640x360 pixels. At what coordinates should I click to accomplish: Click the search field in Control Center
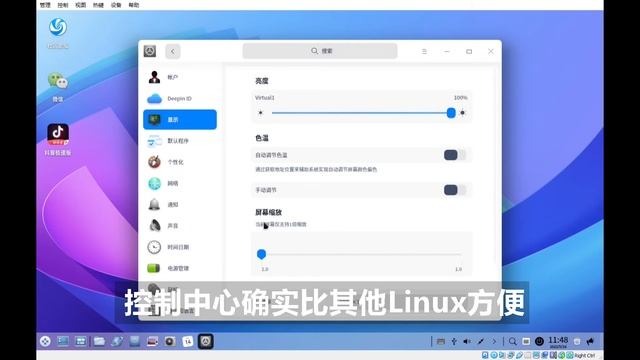[x=320, y=51]
